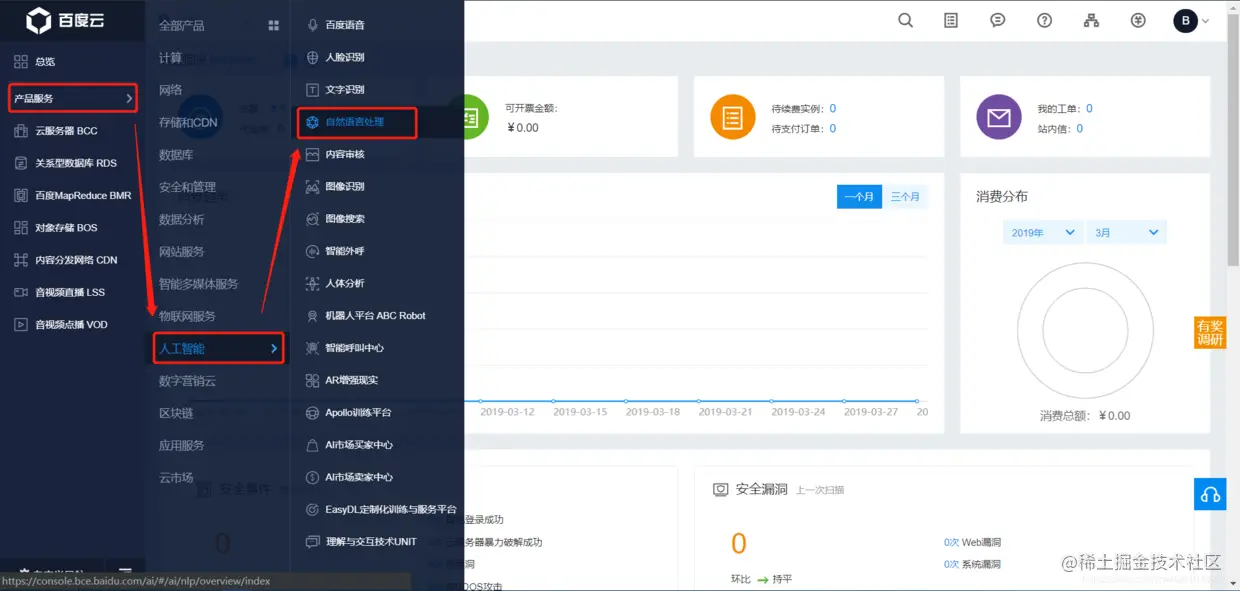Select the 应用服务 category
The height and width of the screenshot is (591, 1240).
182,445
